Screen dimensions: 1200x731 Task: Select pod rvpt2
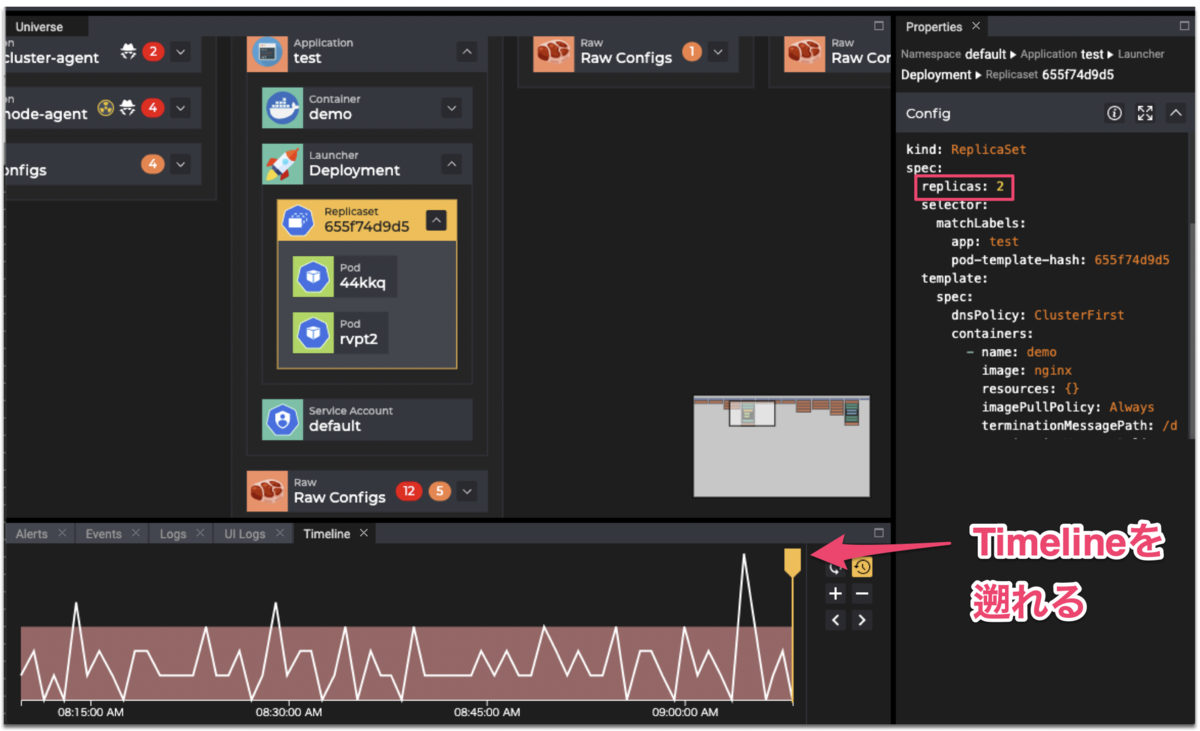340,332
